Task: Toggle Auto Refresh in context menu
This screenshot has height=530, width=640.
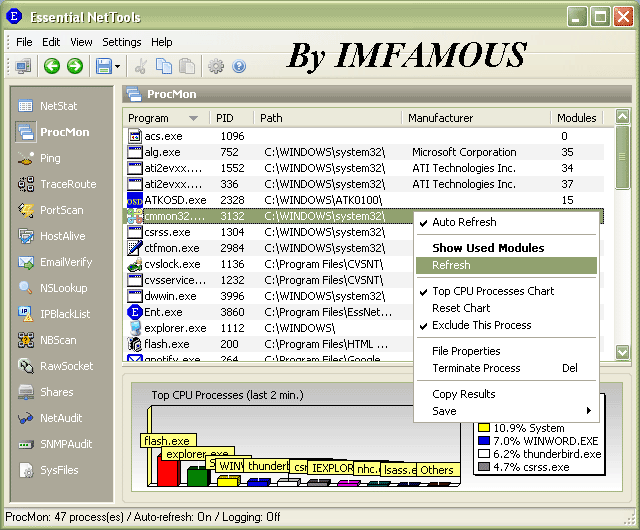Action: click(x=506, y=222)
